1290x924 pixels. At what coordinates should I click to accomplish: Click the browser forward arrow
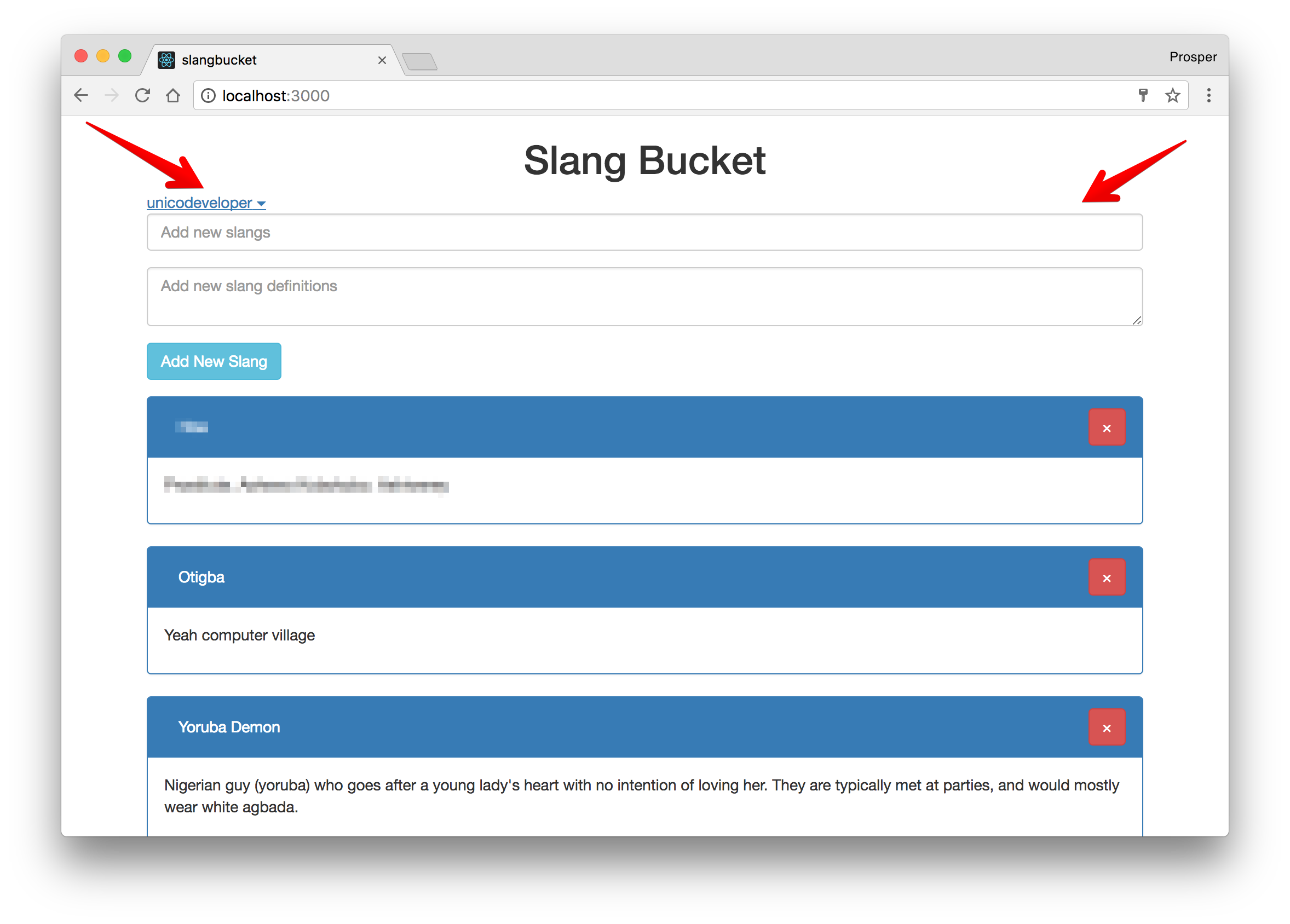112,96
